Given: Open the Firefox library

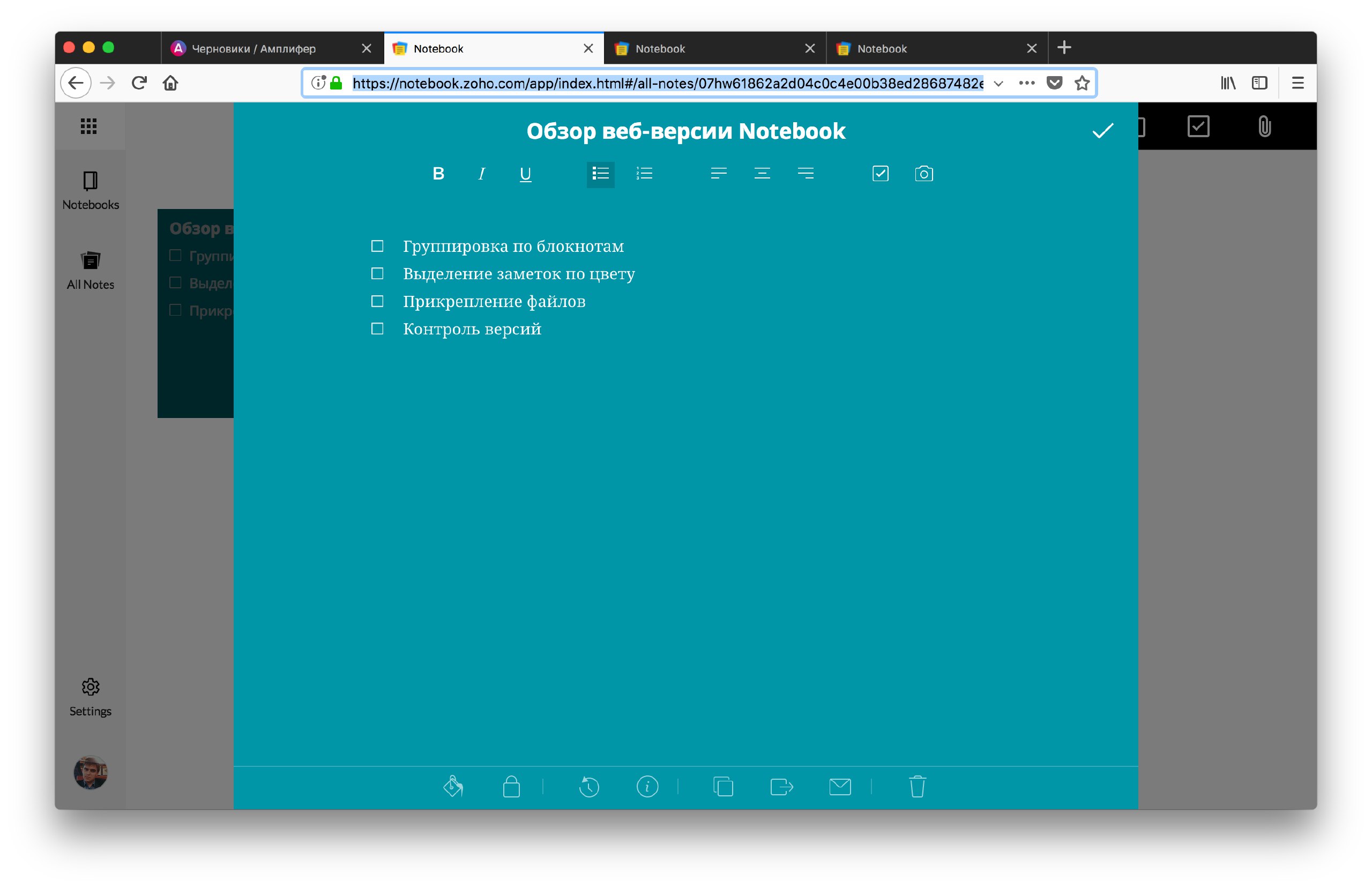Looking at the screenshot, I should point(1228,83).
